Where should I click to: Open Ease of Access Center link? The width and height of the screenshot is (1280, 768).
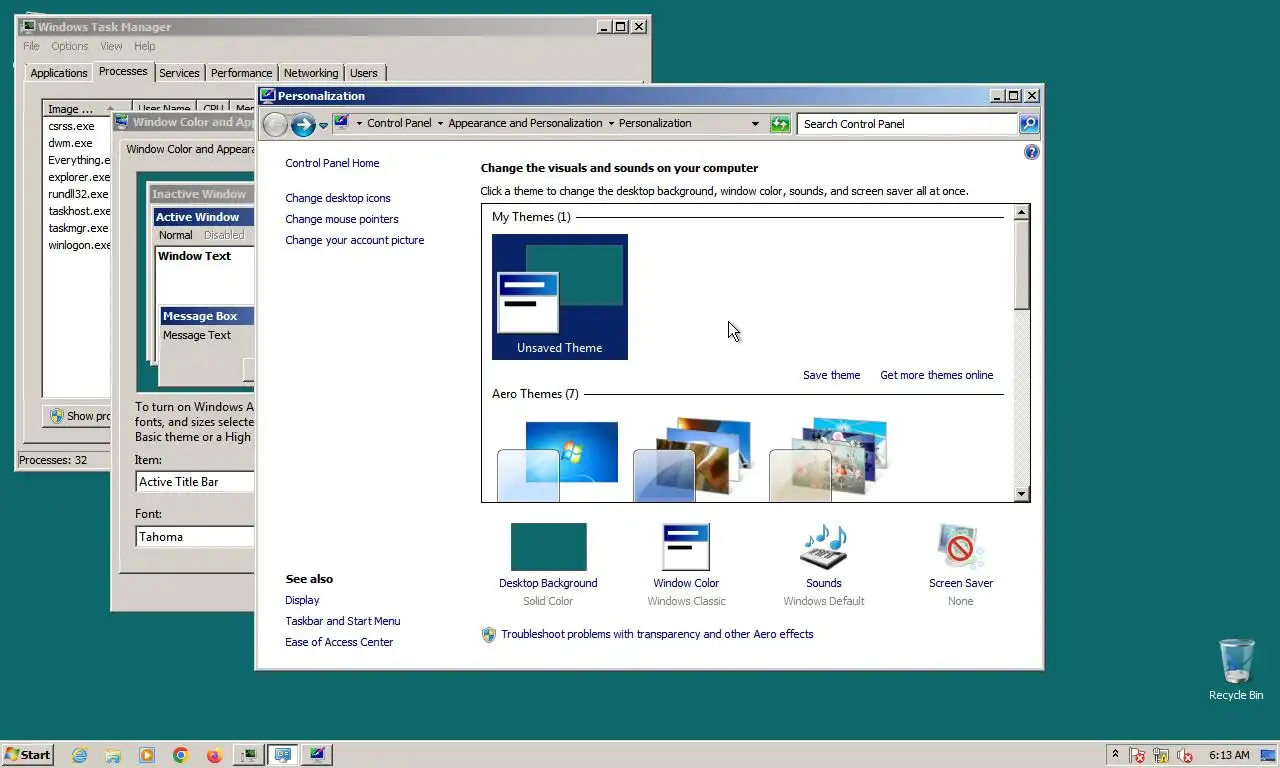tap(339, 642)
